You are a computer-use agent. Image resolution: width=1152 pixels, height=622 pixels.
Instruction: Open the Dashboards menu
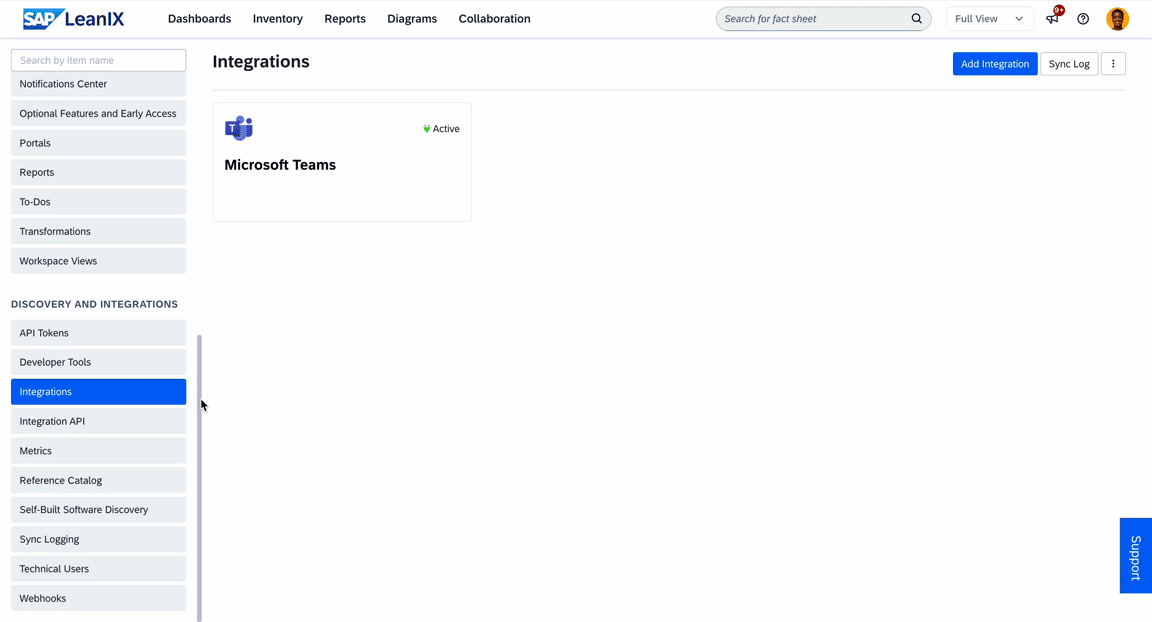199,19
